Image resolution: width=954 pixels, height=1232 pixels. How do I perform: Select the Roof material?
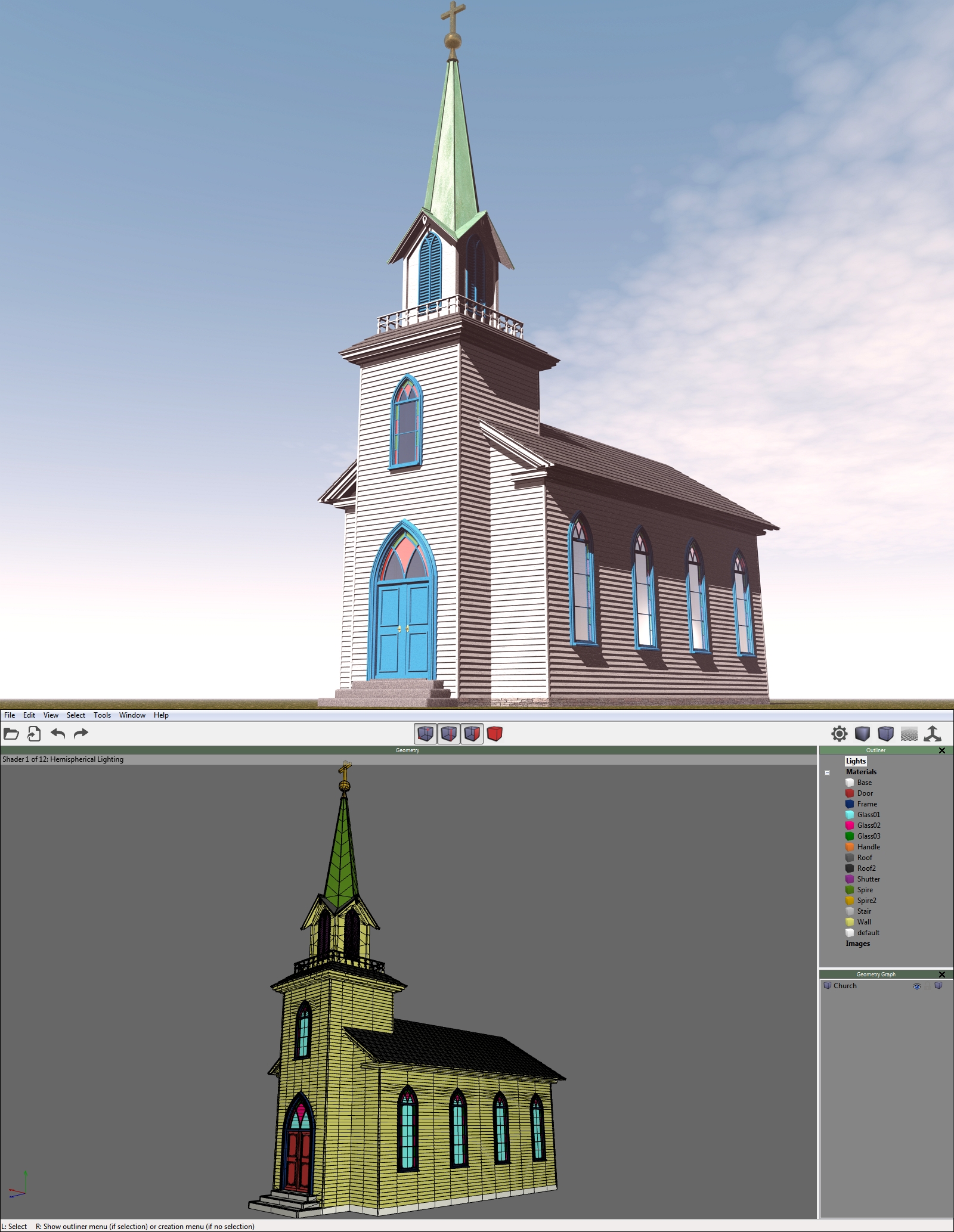click(x=865, y=858)
